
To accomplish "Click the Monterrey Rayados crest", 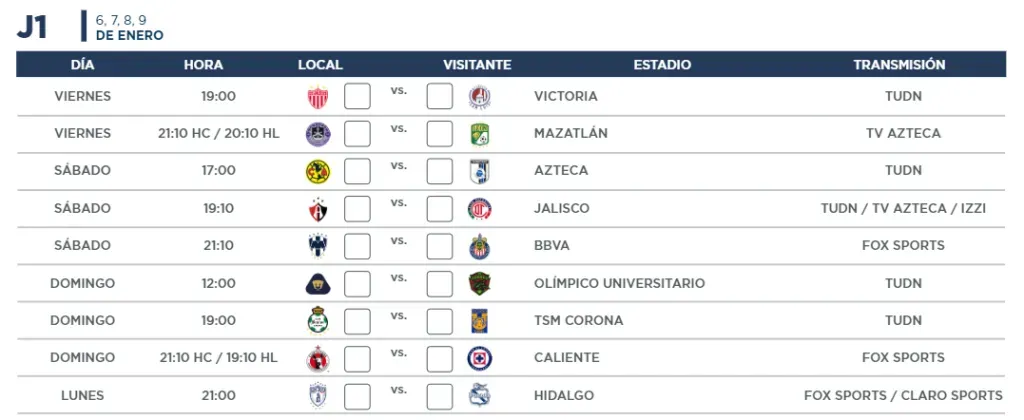I will pyautogui.click(x=318, y=246).
